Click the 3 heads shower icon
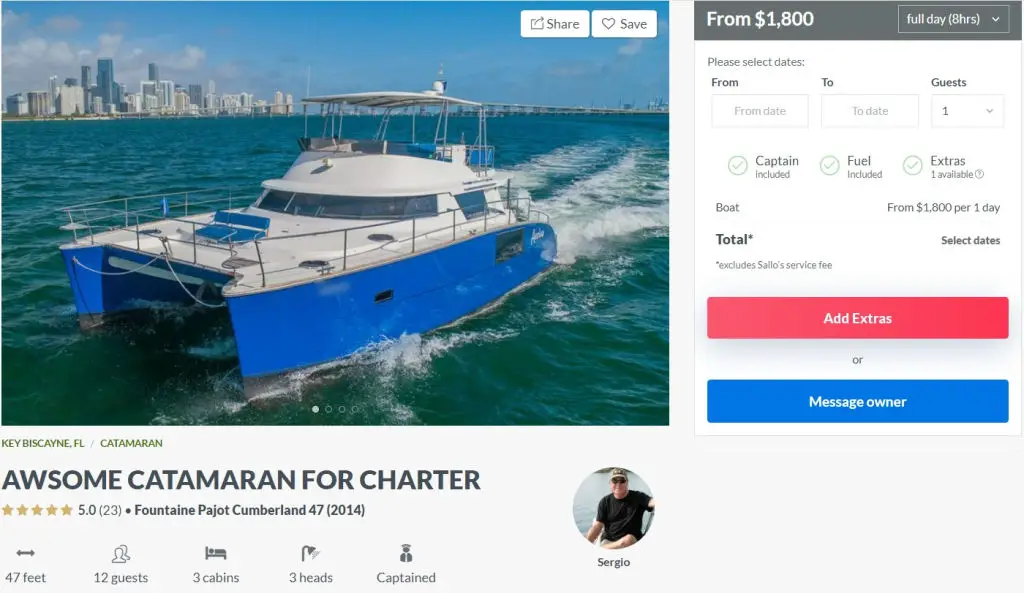The width and height of the screenshot is (1024, 593). pyautogui.click(x=310, y=554)
